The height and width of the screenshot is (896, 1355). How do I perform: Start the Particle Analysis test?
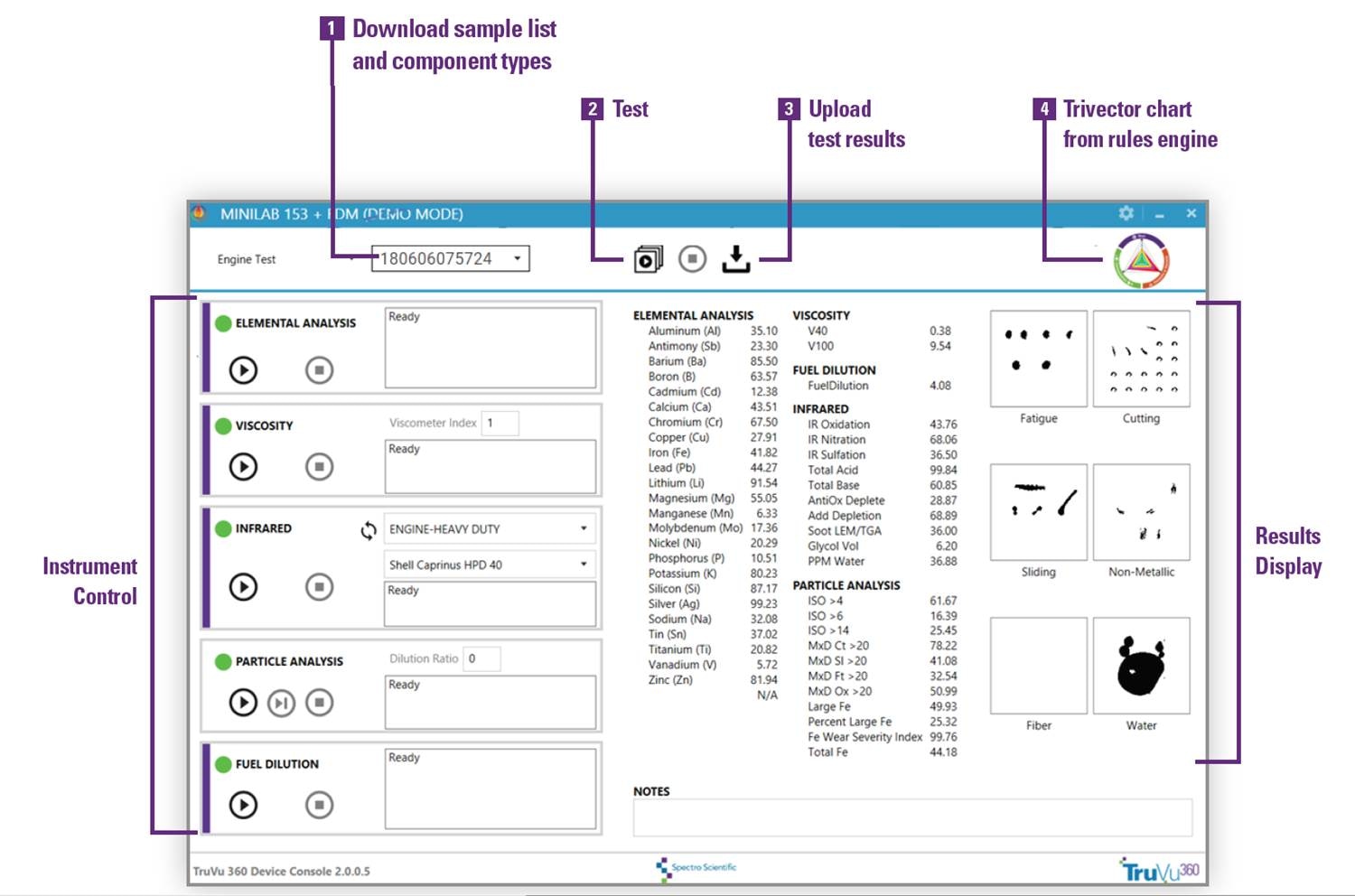[x=243, y=702]
